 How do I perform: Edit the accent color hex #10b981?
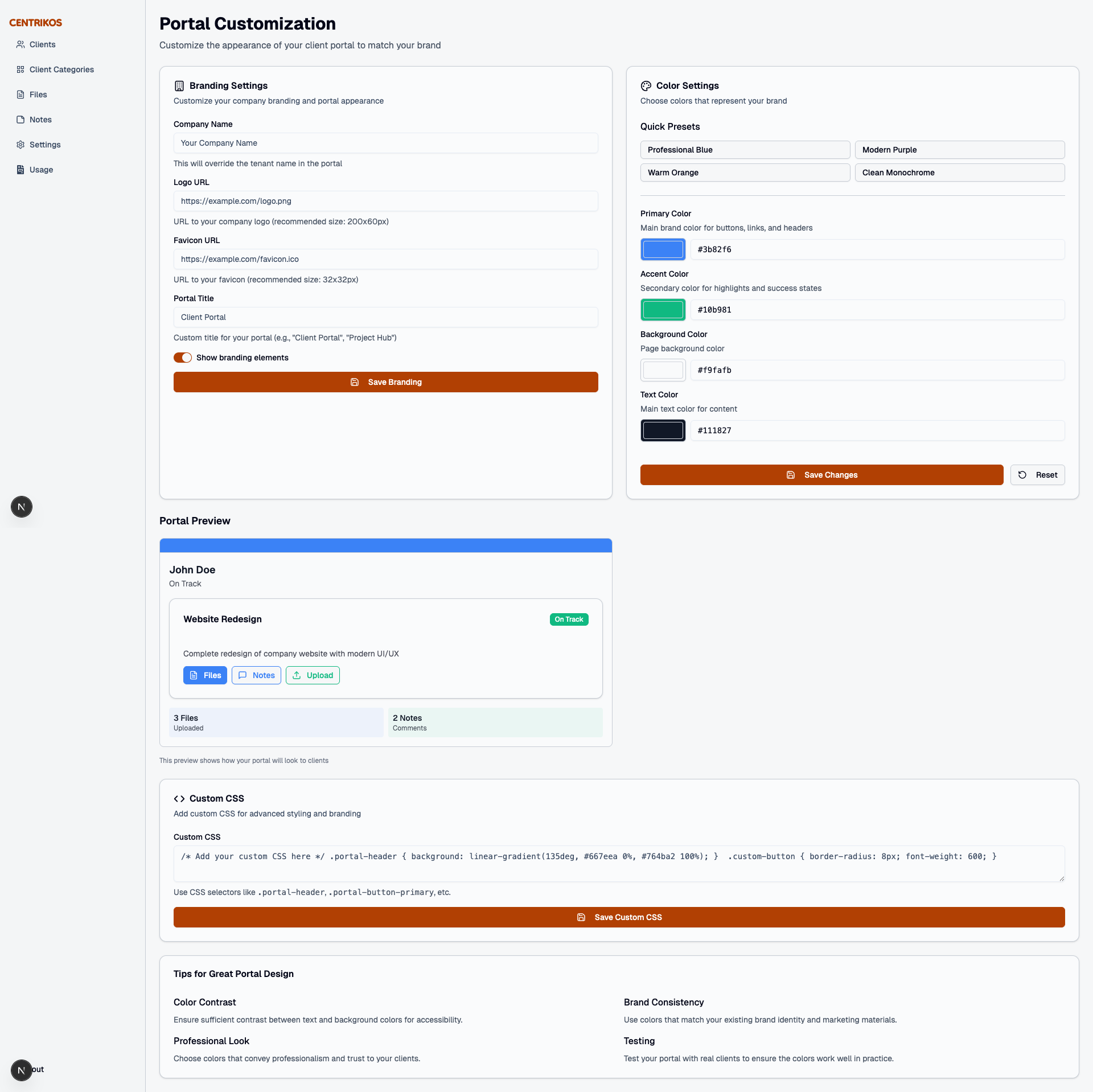point(878,310)
